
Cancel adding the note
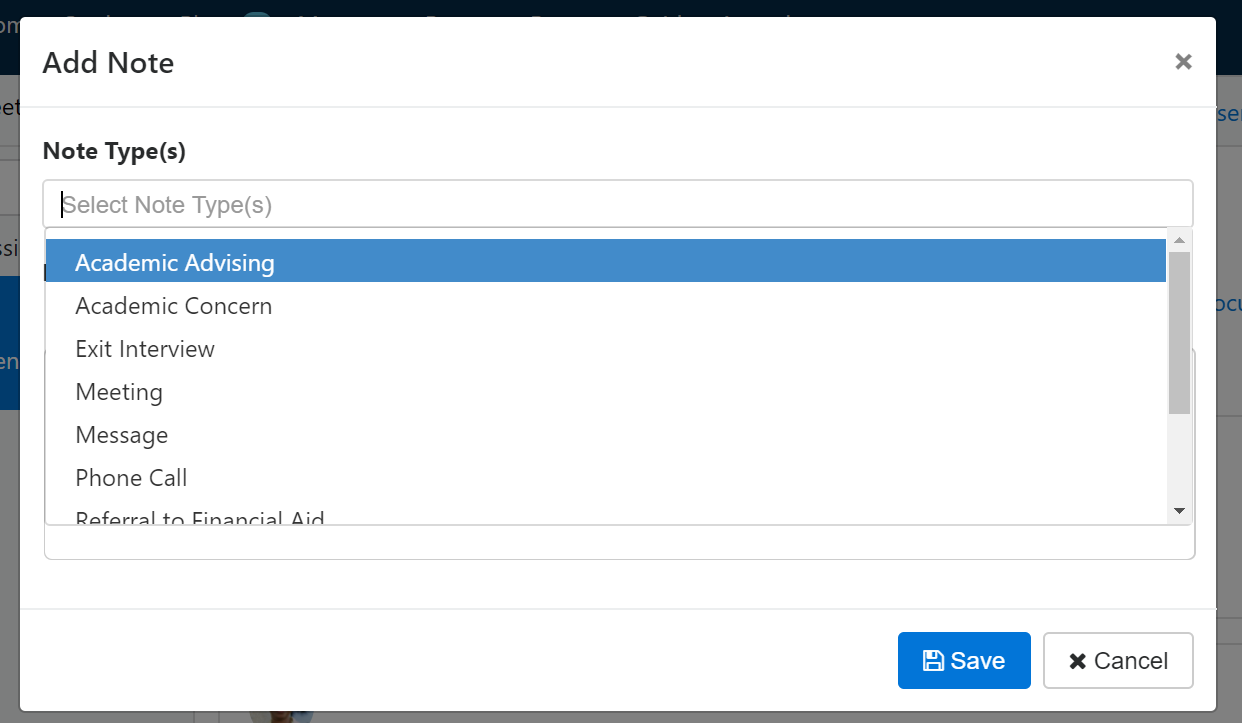point(1118,661)
